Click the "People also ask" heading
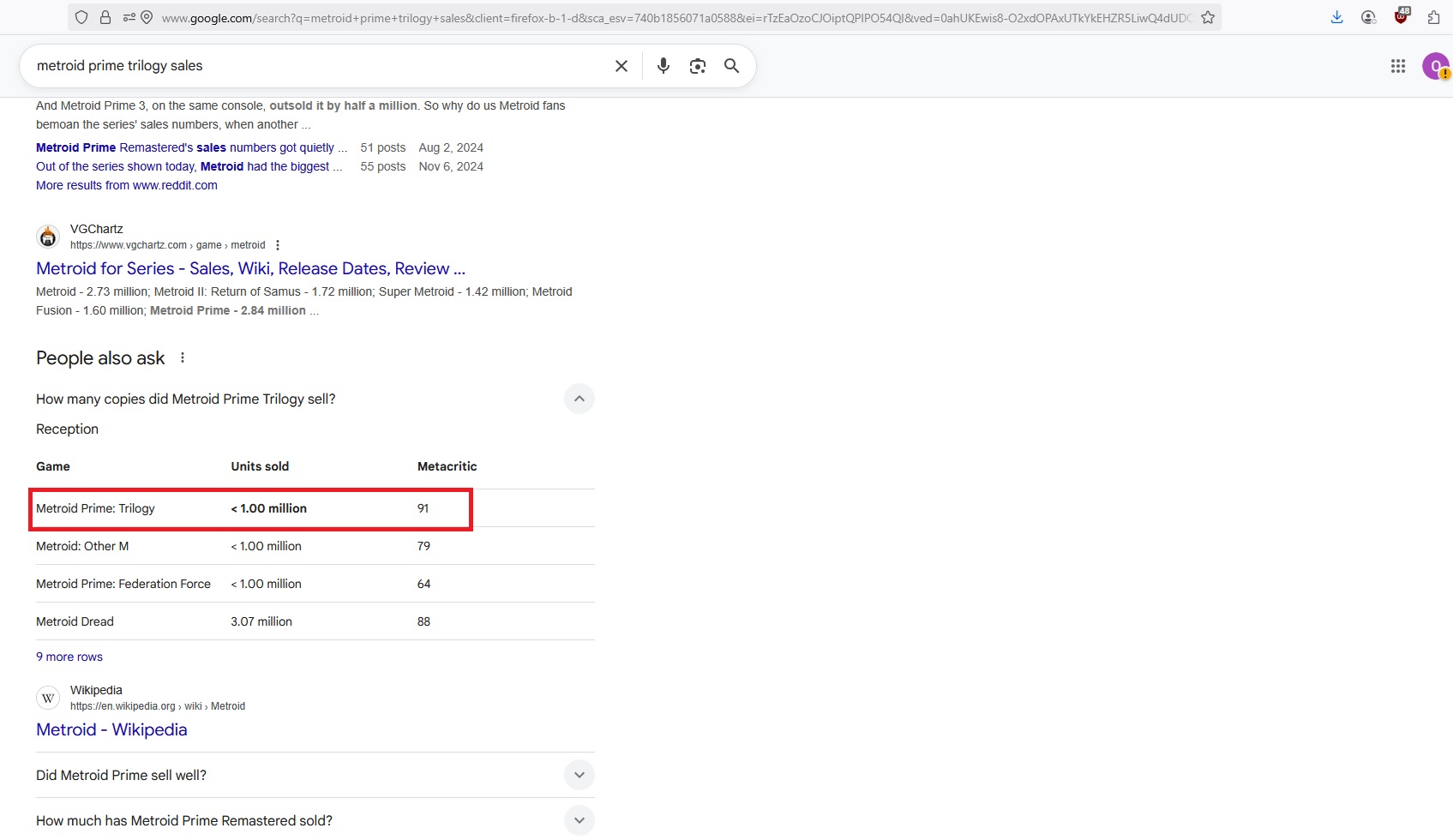Viewport: 1453px width, 840px height. pyautogui.click(x=100, y=358)
